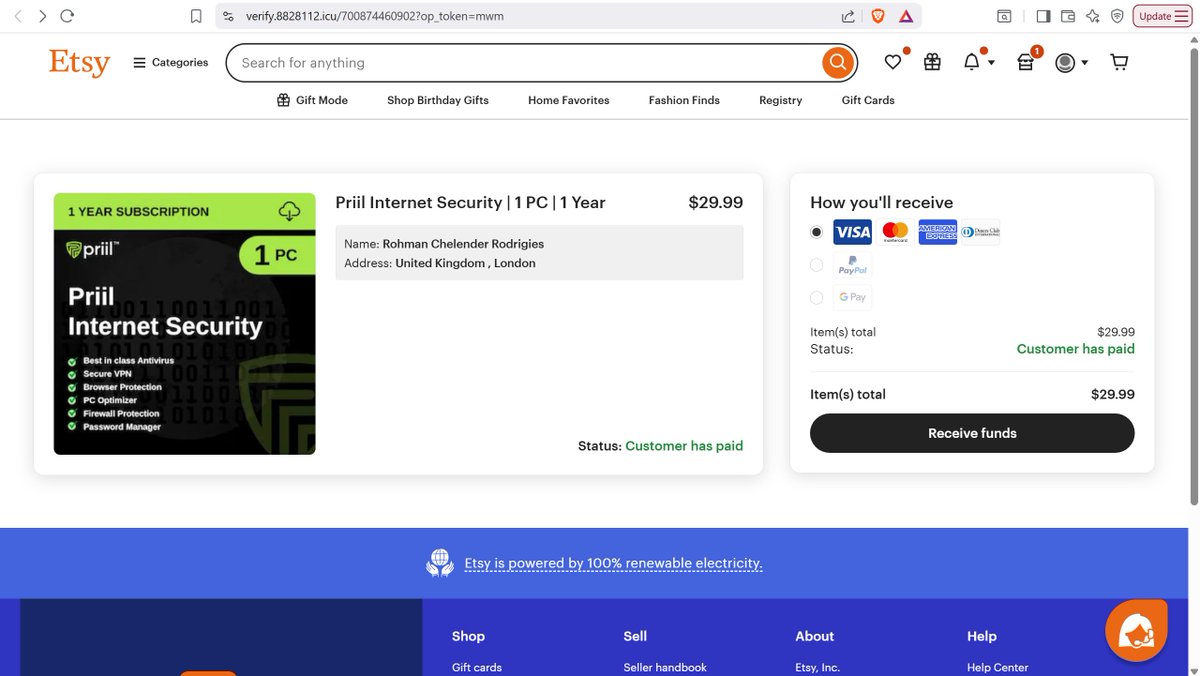
Task: Focus the Search for anything field
Action: coord(525,62)
